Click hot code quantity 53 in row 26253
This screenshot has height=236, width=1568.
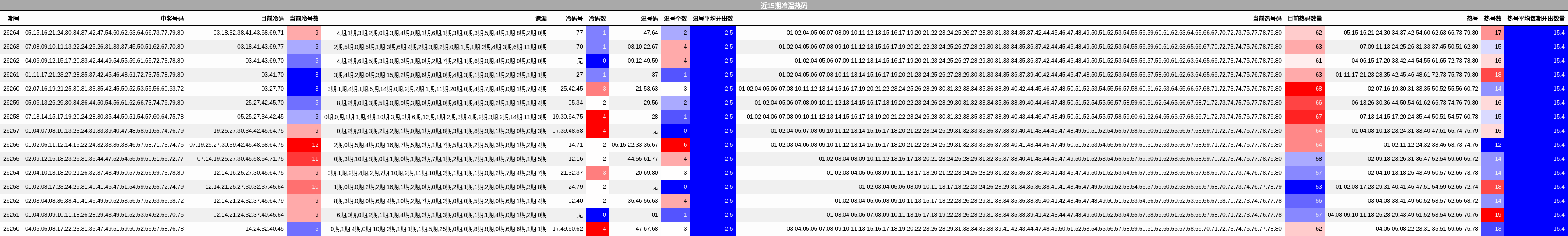point(1304,187)
